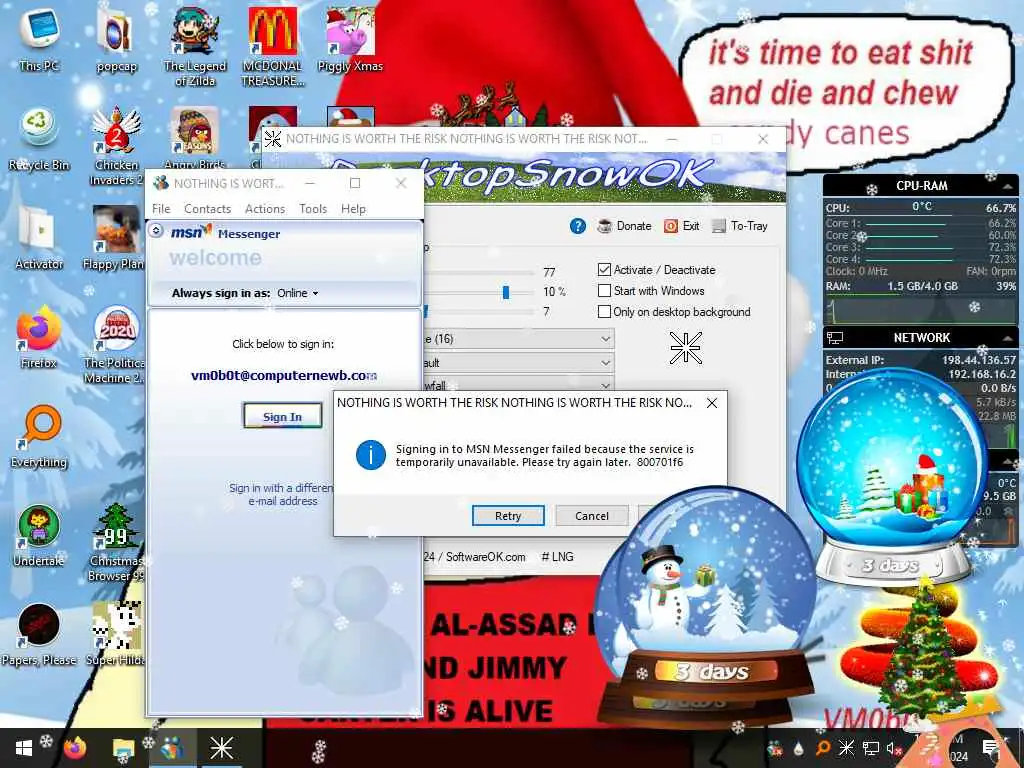This screenshot has height=768, width=1024.
Task: Launch Piggly Xmas game shortcut
Action: tap(350, 39)
